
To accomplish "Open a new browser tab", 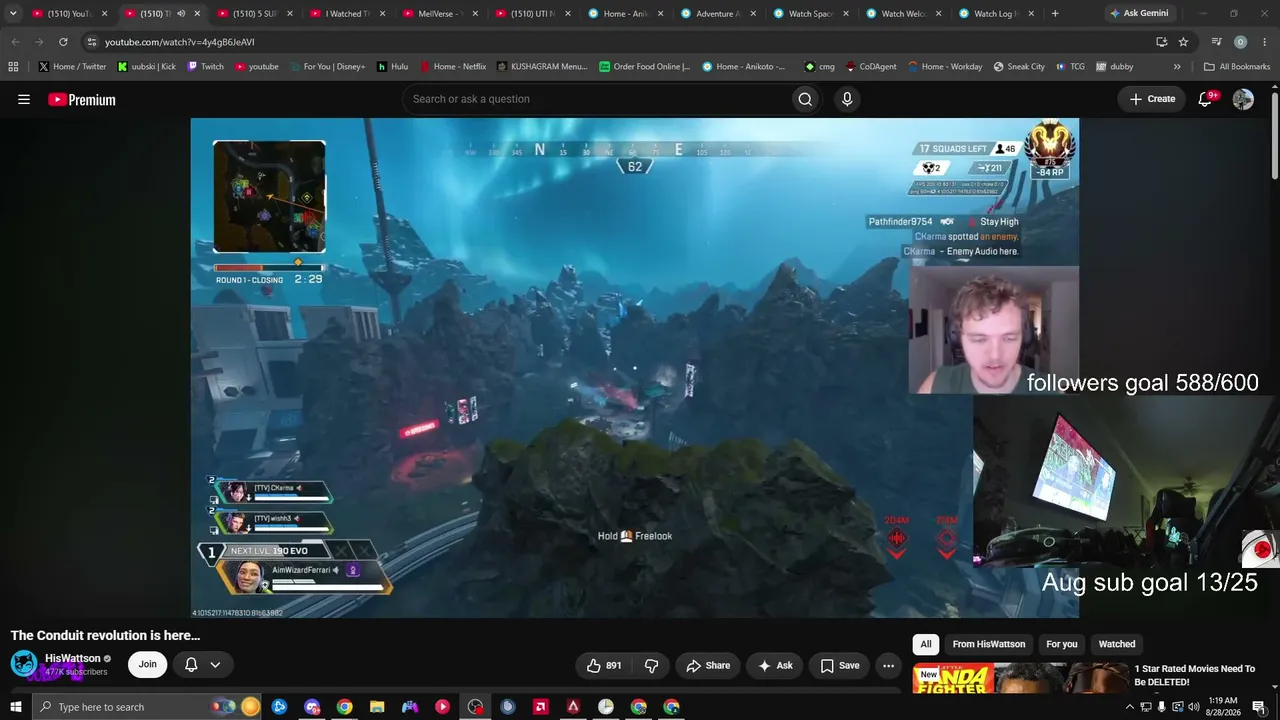I will pyautogui.click(x=1055, y=14).
